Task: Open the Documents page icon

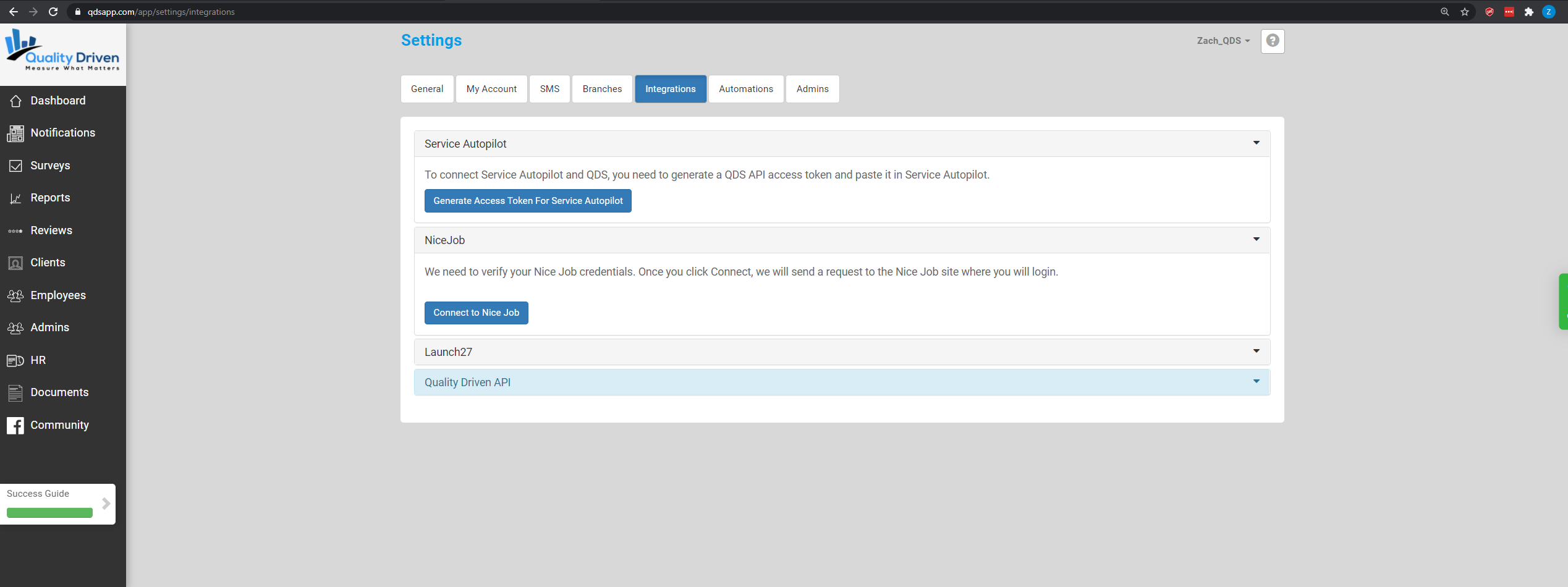Action: coord(15,393)
